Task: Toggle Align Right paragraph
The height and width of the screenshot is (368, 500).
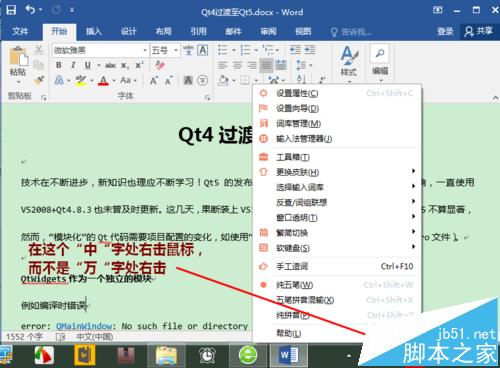Action: pyautogui.click(x=252, y=65)
